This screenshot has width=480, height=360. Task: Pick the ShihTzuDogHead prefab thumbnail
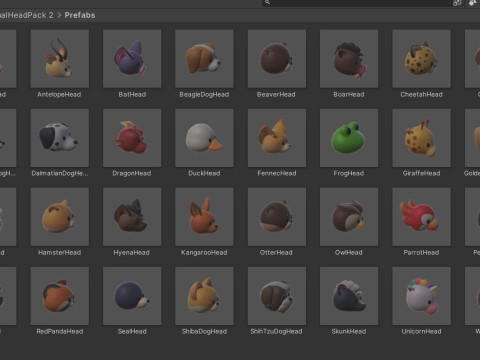point(277,296)
